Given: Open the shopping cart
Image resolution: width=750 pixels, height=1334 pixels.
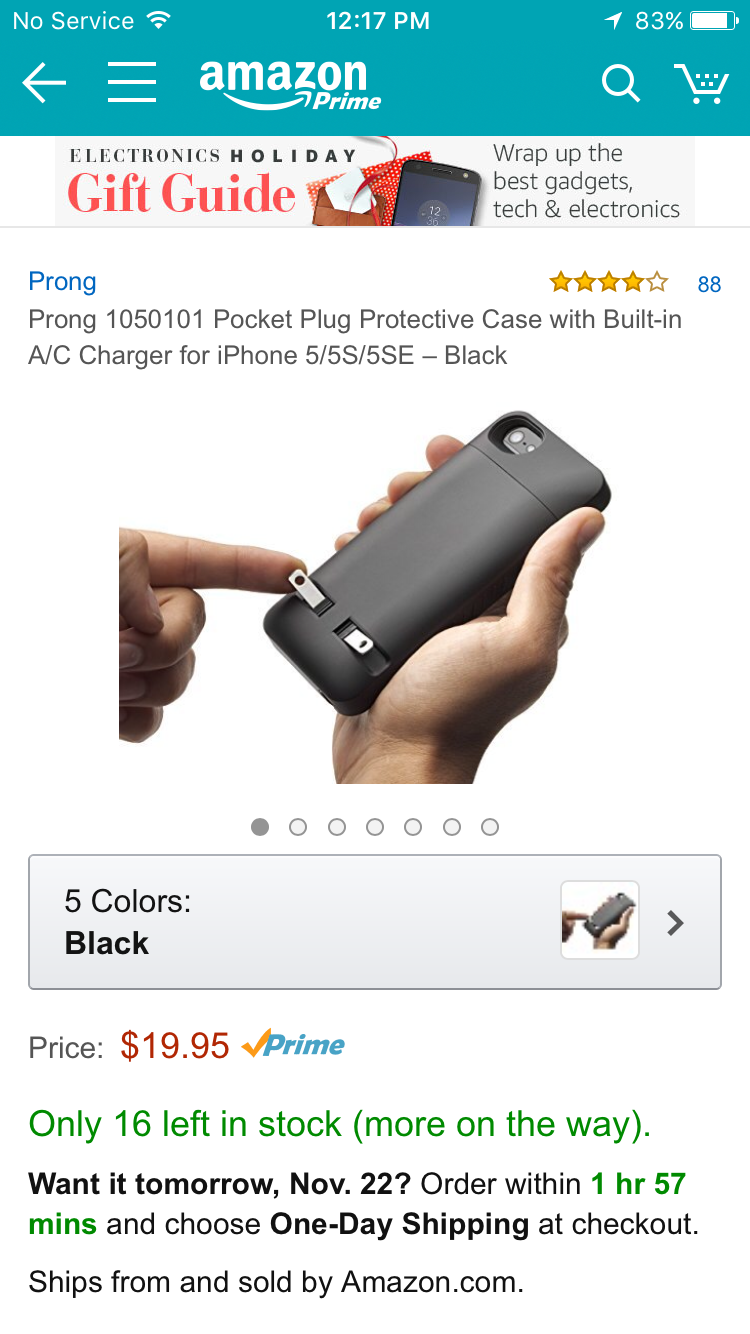Looking at the screenshot, I should pos(700,83).
